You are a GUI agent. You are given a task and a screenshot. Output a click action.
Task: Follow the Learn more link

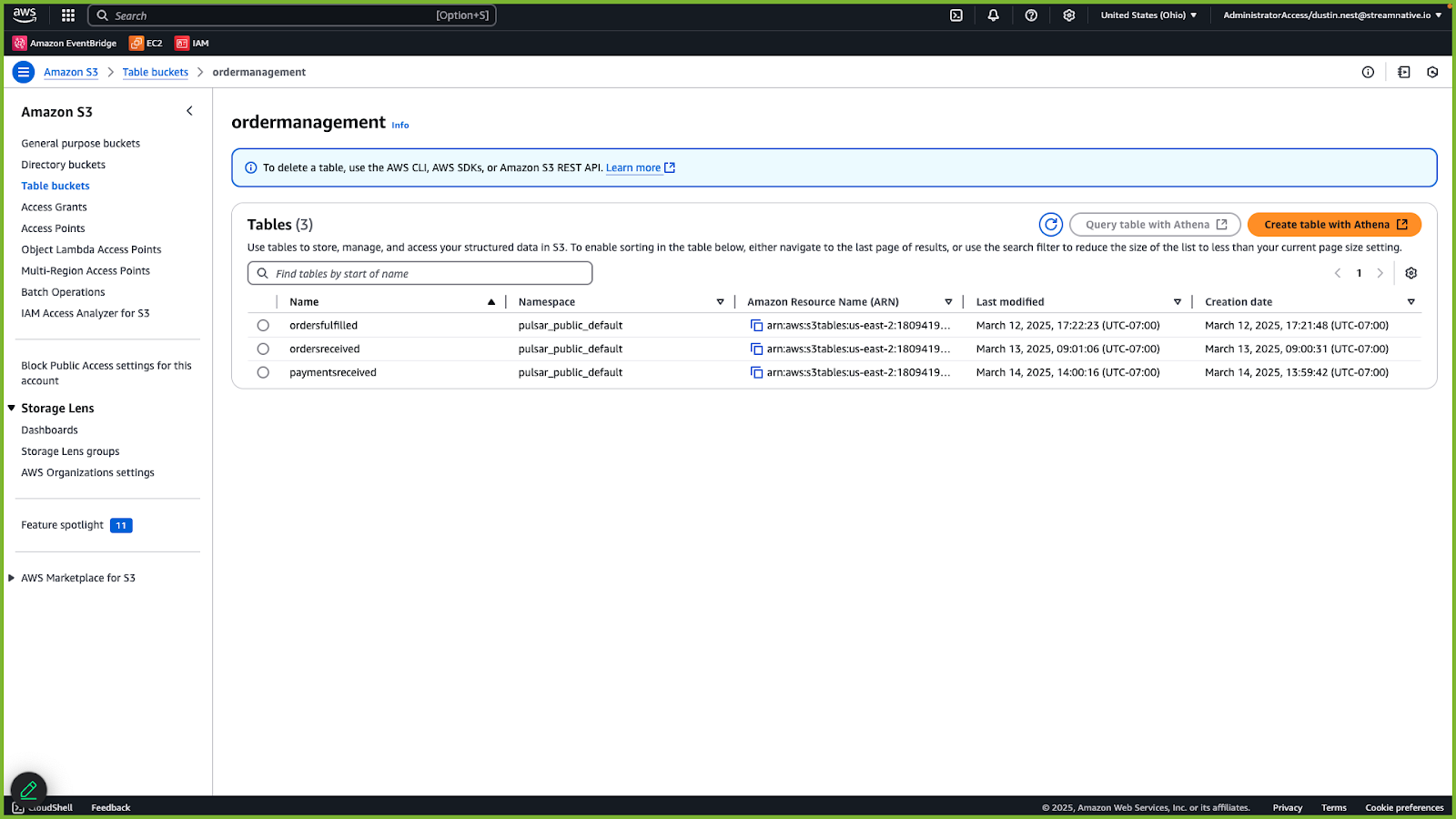(x=633, y=168)
